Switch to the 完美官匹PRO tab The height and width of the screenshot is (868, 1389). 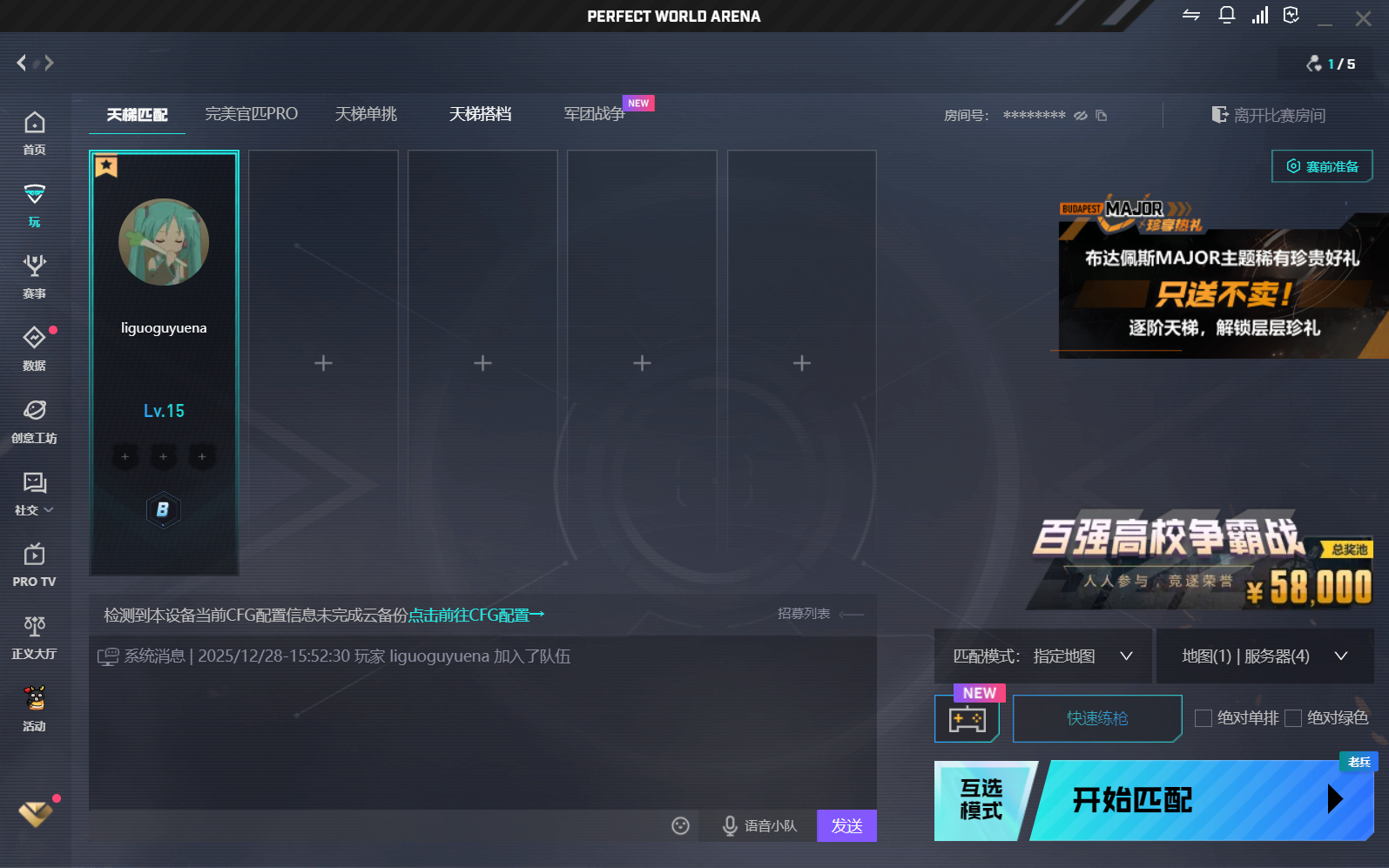pyautogui.click(x=251, y=114)
